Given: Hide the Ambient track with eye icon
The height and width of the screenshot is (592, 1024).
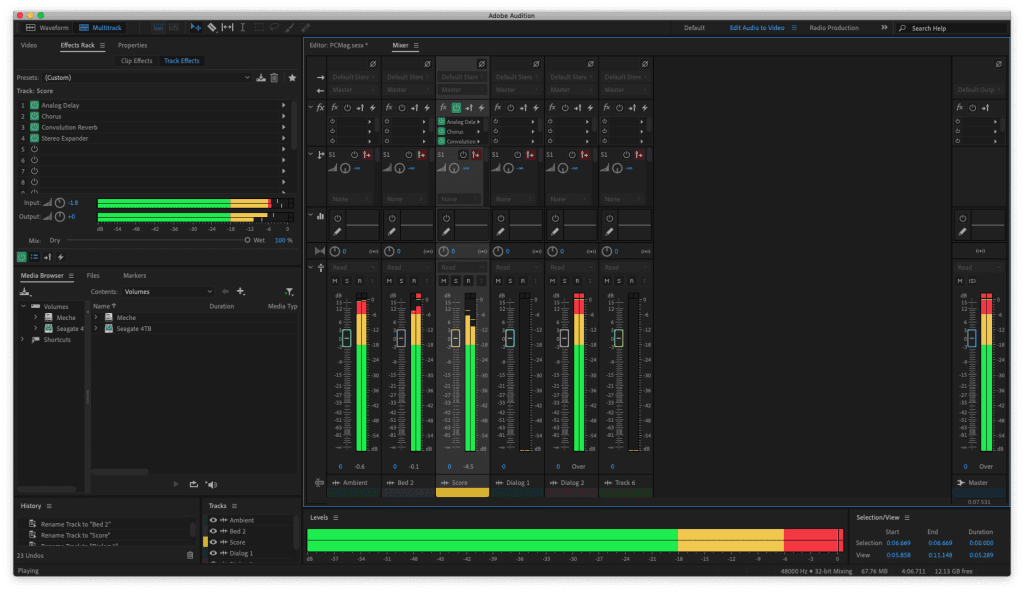Looking at the screenshot, I should pos(213,520).
